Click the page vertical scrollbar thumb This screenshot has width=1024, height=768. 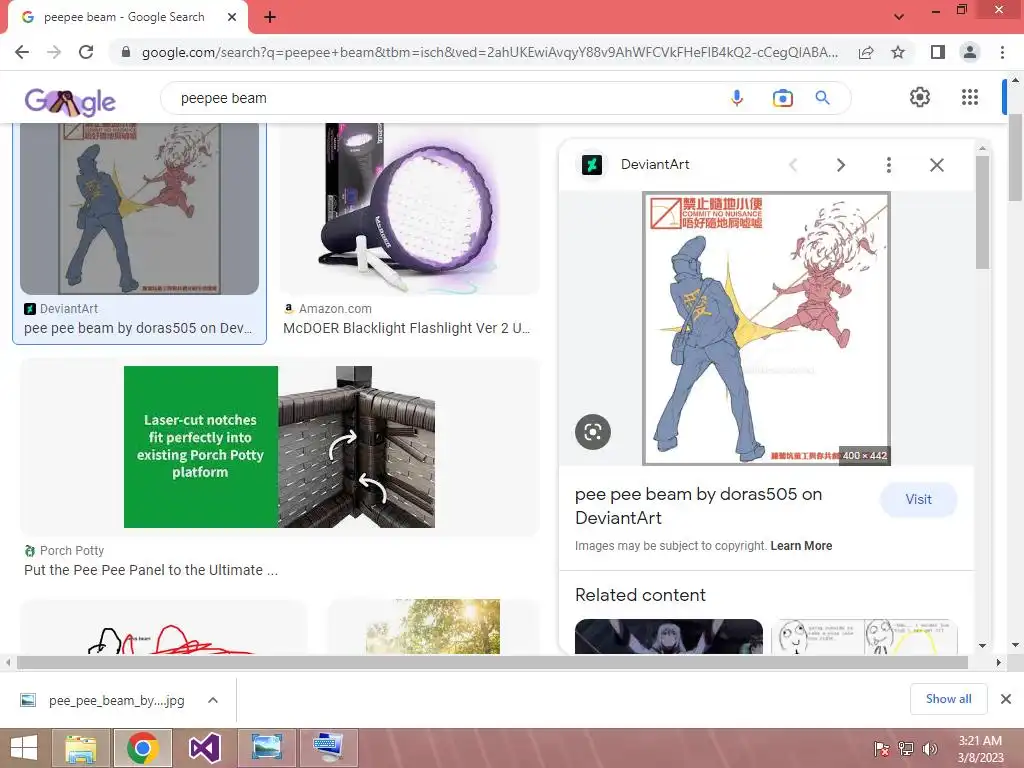1015,157
